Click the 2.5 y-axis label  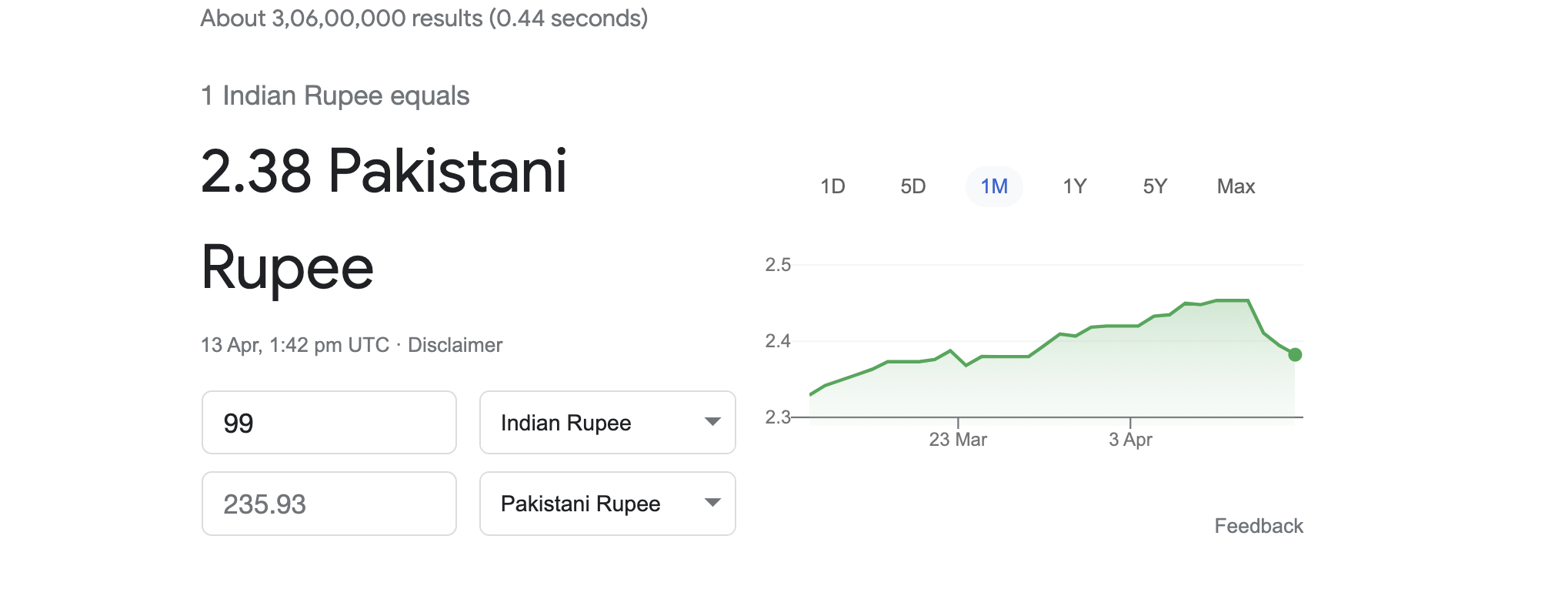click(x=778, y=265)
